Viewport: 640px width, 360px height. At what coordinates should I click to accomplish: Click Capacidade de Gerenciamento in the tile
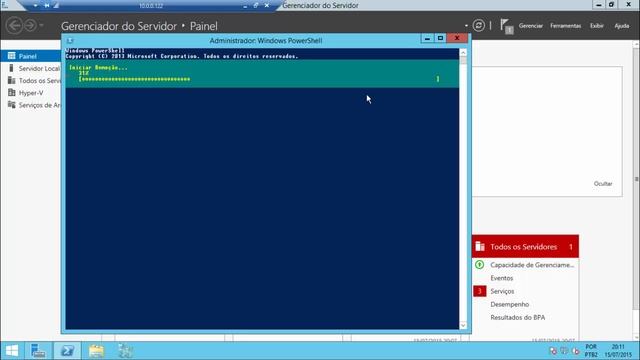tap(532, 265)
